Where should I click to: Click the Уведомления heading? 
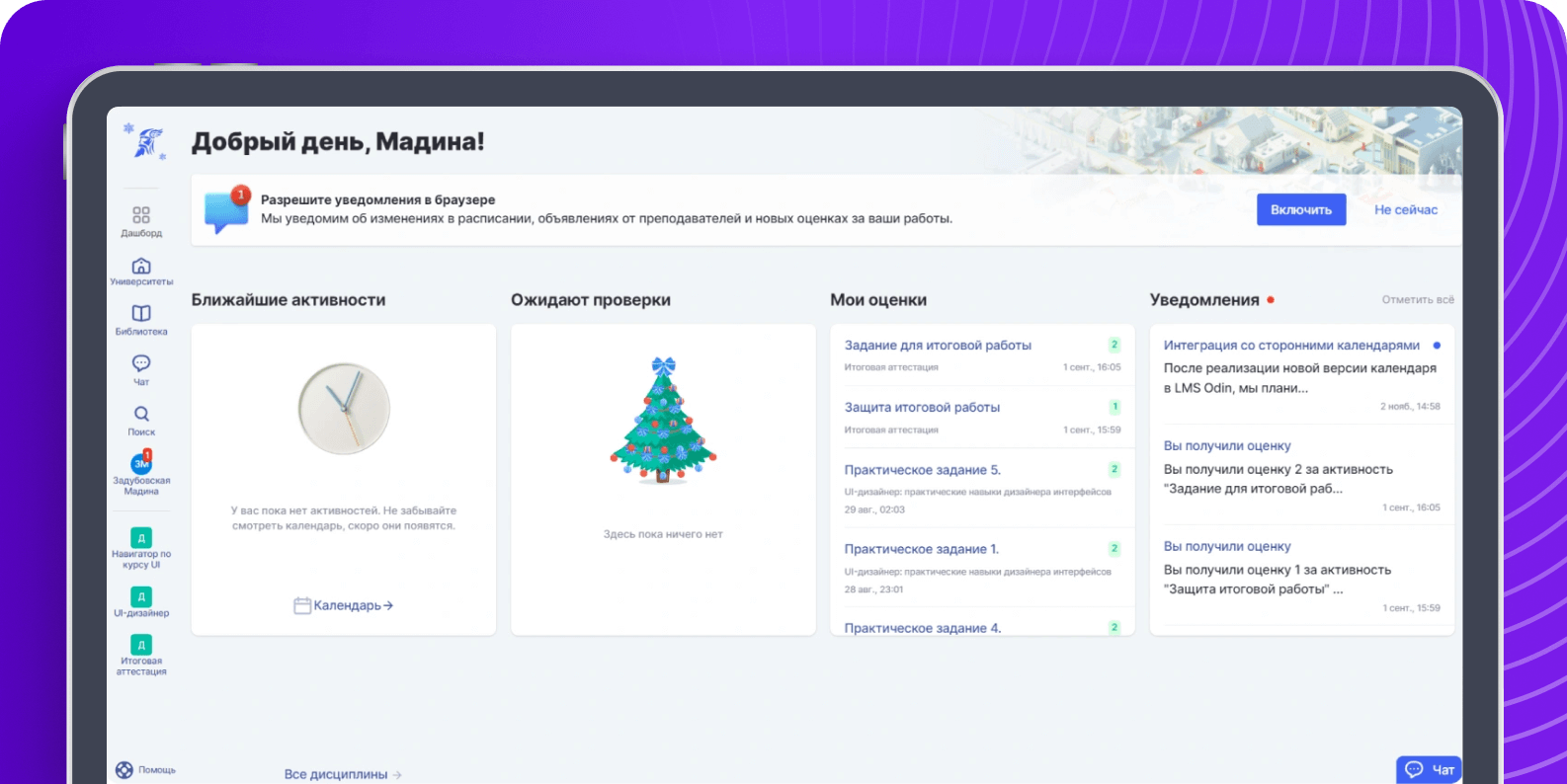[1204, 299]
